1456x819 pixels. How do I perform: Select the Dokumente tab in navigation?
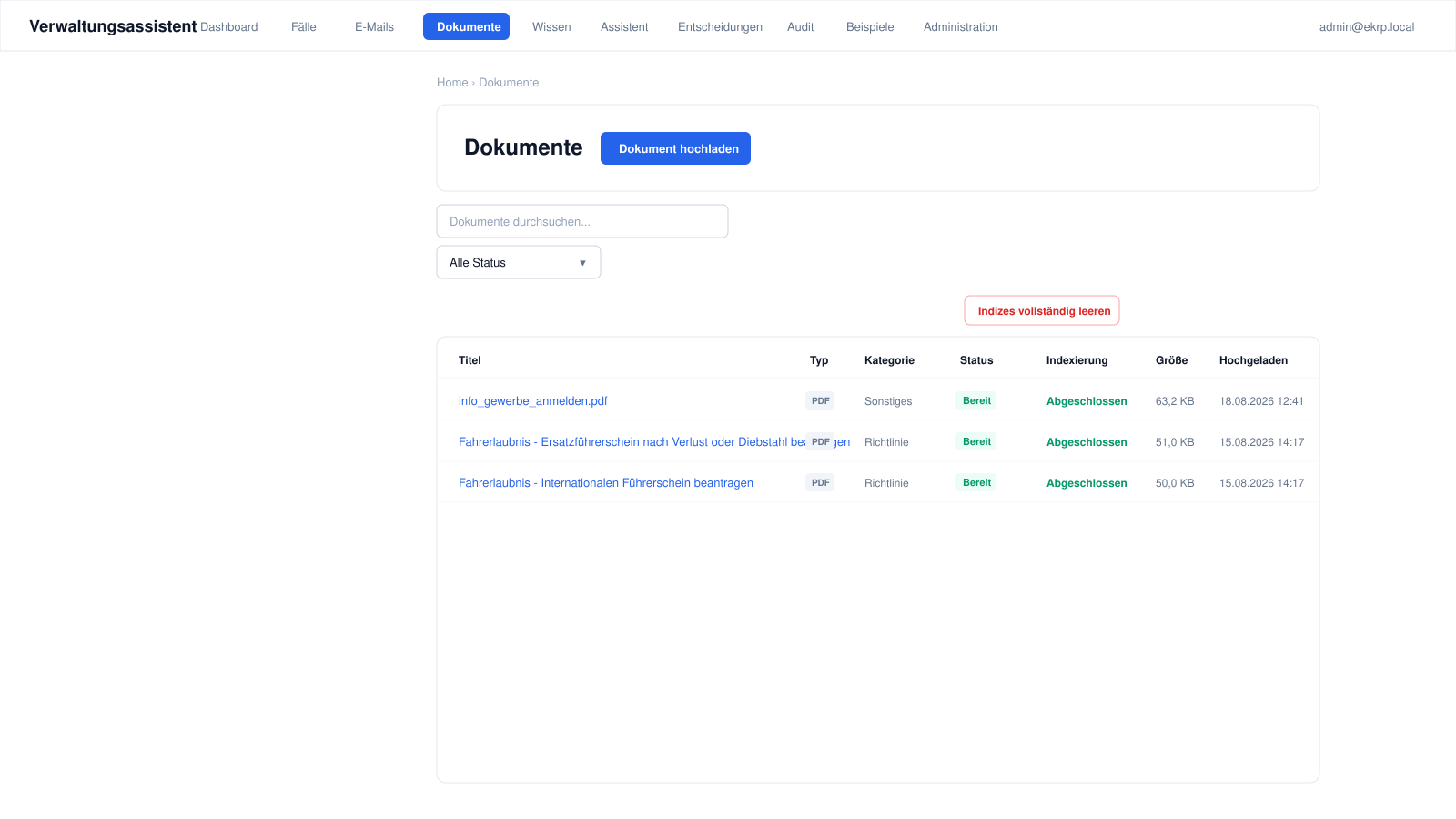click(x=466, y=26)
